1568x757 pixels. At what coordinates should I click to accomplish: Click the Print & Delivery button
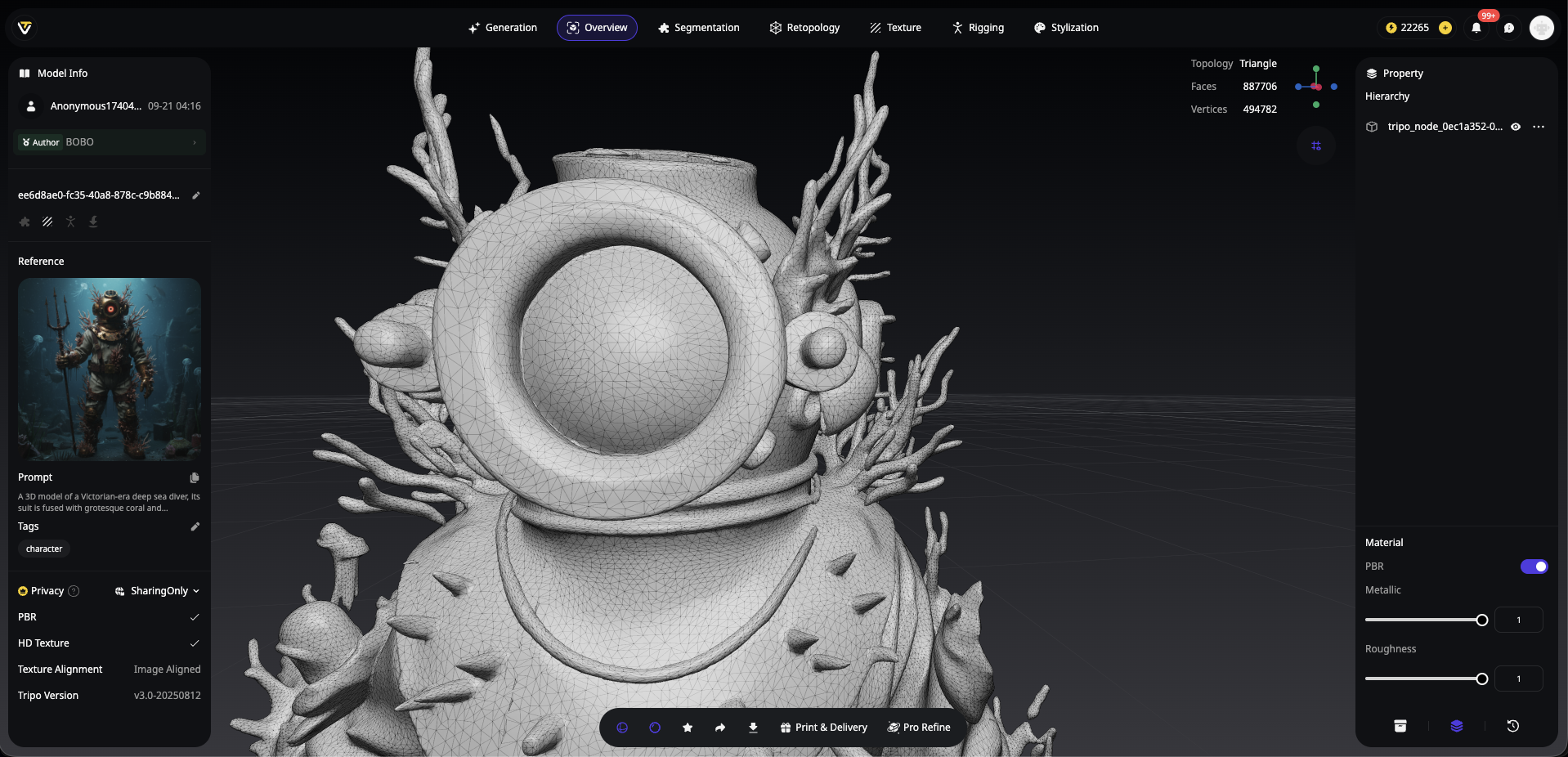(x=823, y=728)
